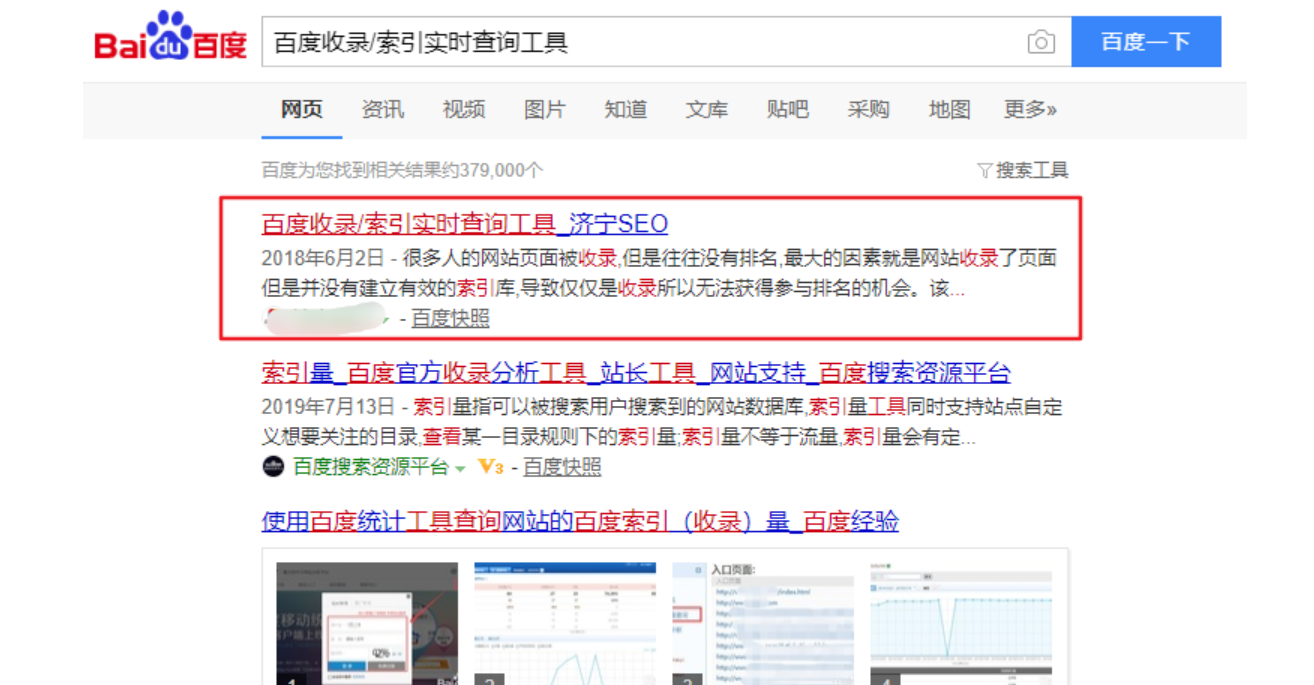Click the 百度一下 search button
Image resolution: width=1314 pixels, height=685 pixels.
click(1146, 42)
